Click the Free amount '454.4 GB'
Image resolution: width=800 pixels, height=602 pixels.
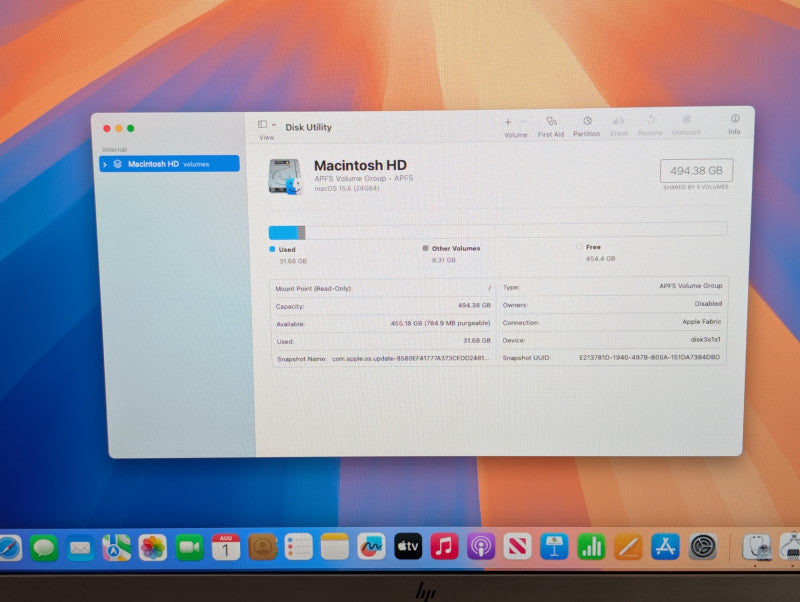pos(601,259)
